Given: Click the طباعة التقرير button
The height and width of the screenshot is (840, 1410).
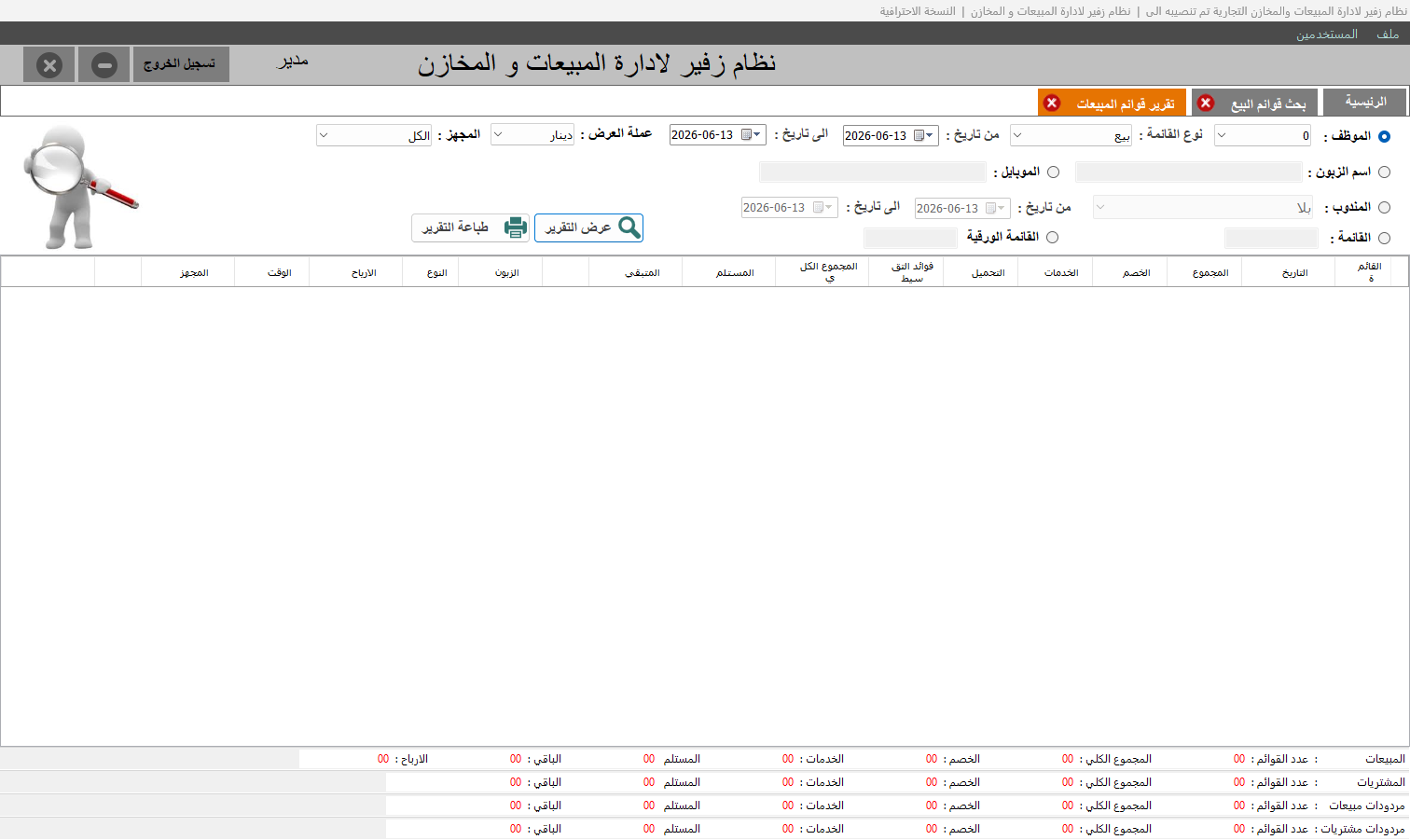Looking at the screenshot, I should pyautogui.click(x=471, y=227).
